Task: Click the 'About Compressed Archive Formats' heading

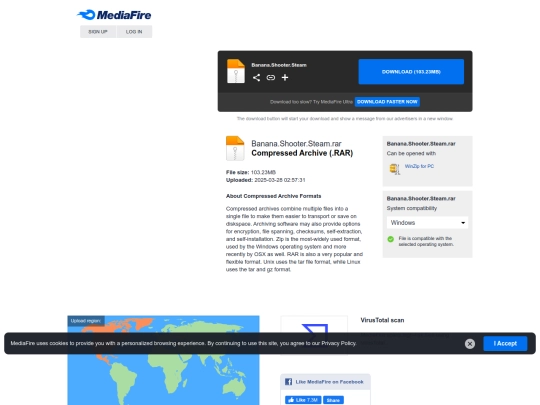Action: (273, 196)
